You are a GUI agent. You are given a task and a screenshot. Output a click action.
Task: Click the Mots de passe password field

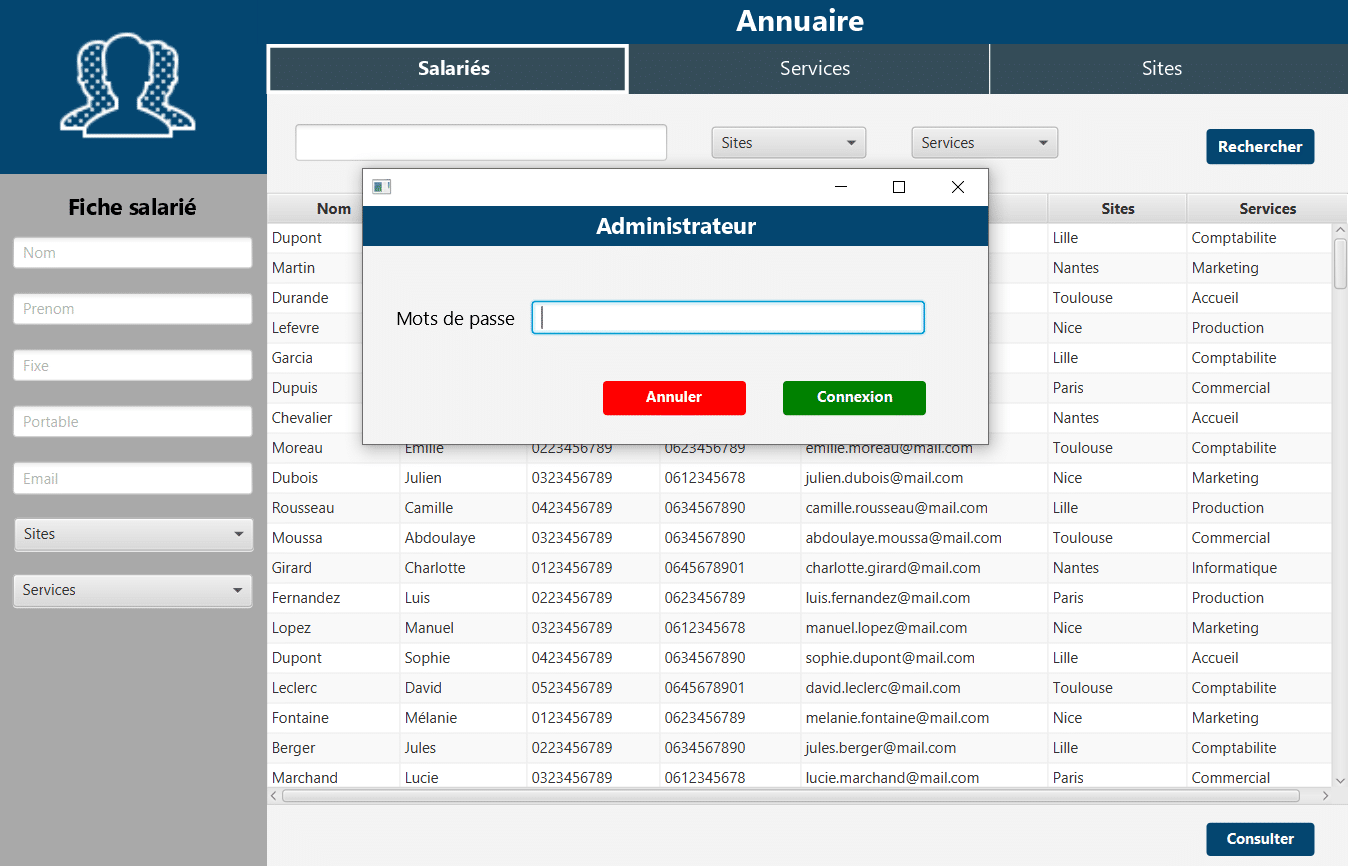pyautogui.click(x=727, y=317)
